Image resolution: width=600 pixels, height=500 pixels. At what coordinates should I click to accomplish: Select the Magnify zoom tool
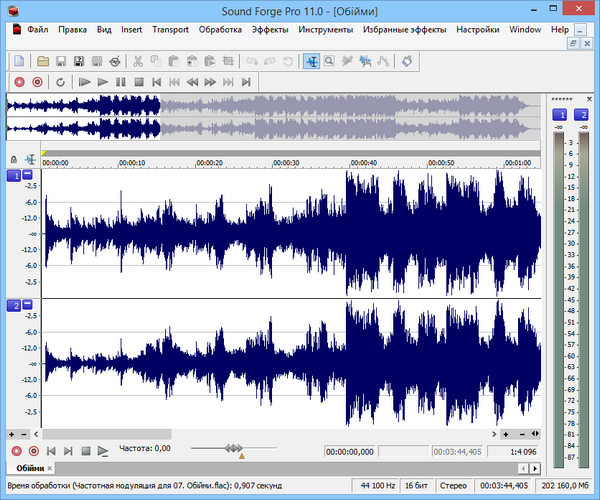328,61
